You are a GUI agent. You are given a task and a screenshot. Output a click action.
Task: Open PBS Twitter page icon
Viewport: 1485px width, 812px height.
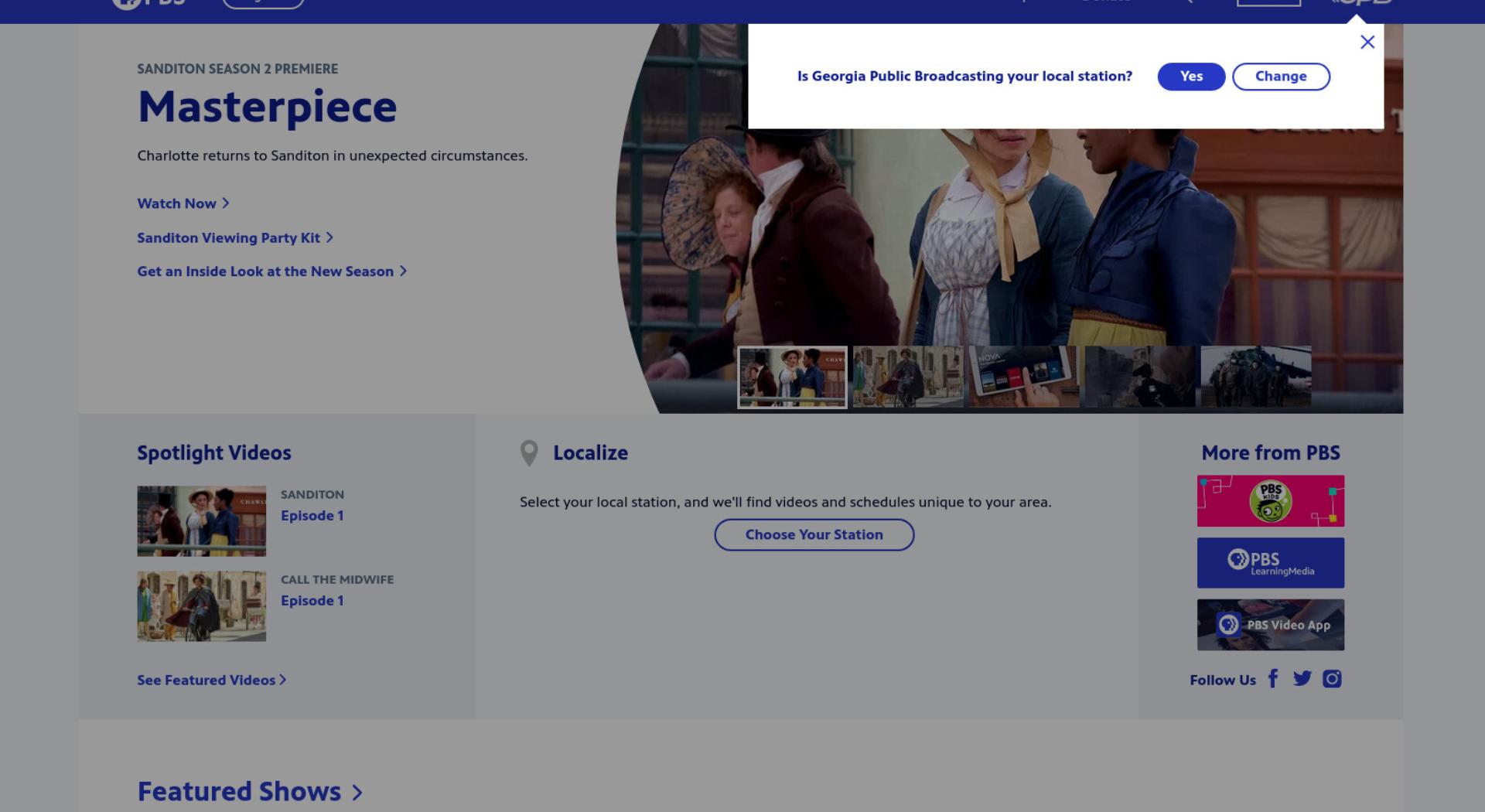click(x=1302, y=679)
